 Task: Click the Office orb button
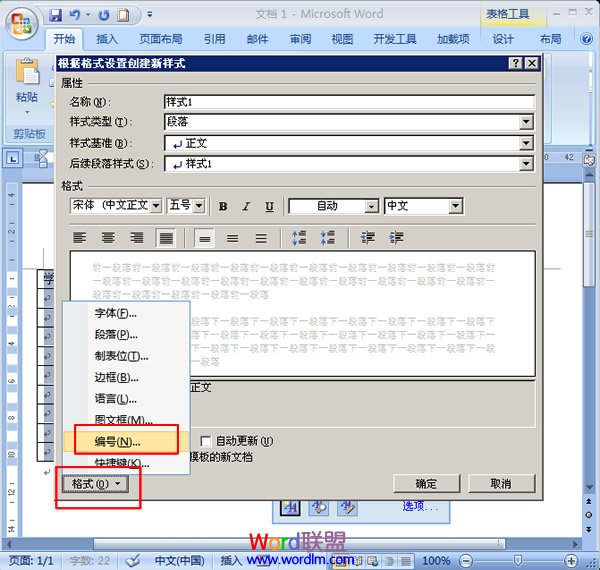[x=22, y=23]
